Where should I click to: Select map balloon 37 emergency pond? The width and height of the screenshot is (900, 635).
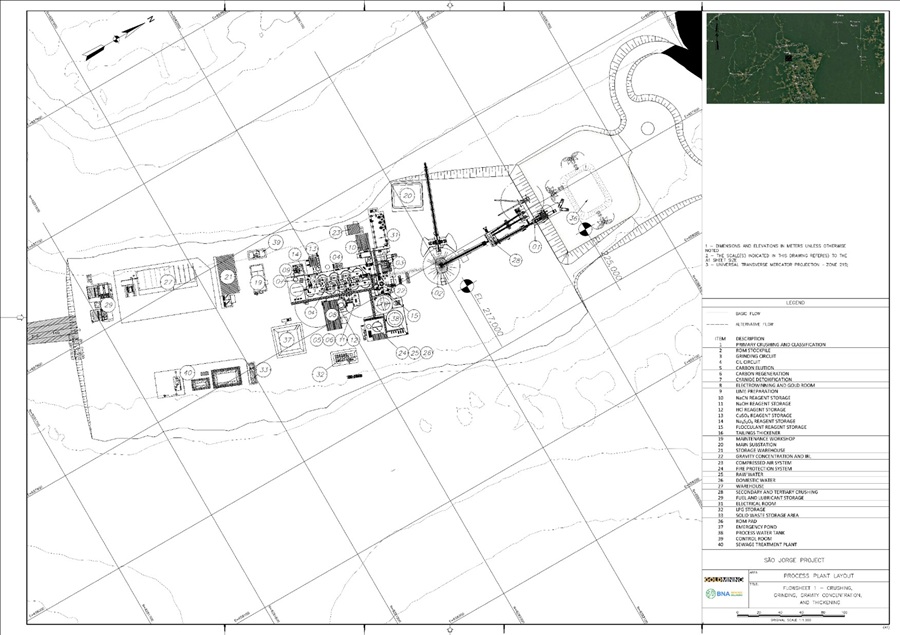[288, 340]
